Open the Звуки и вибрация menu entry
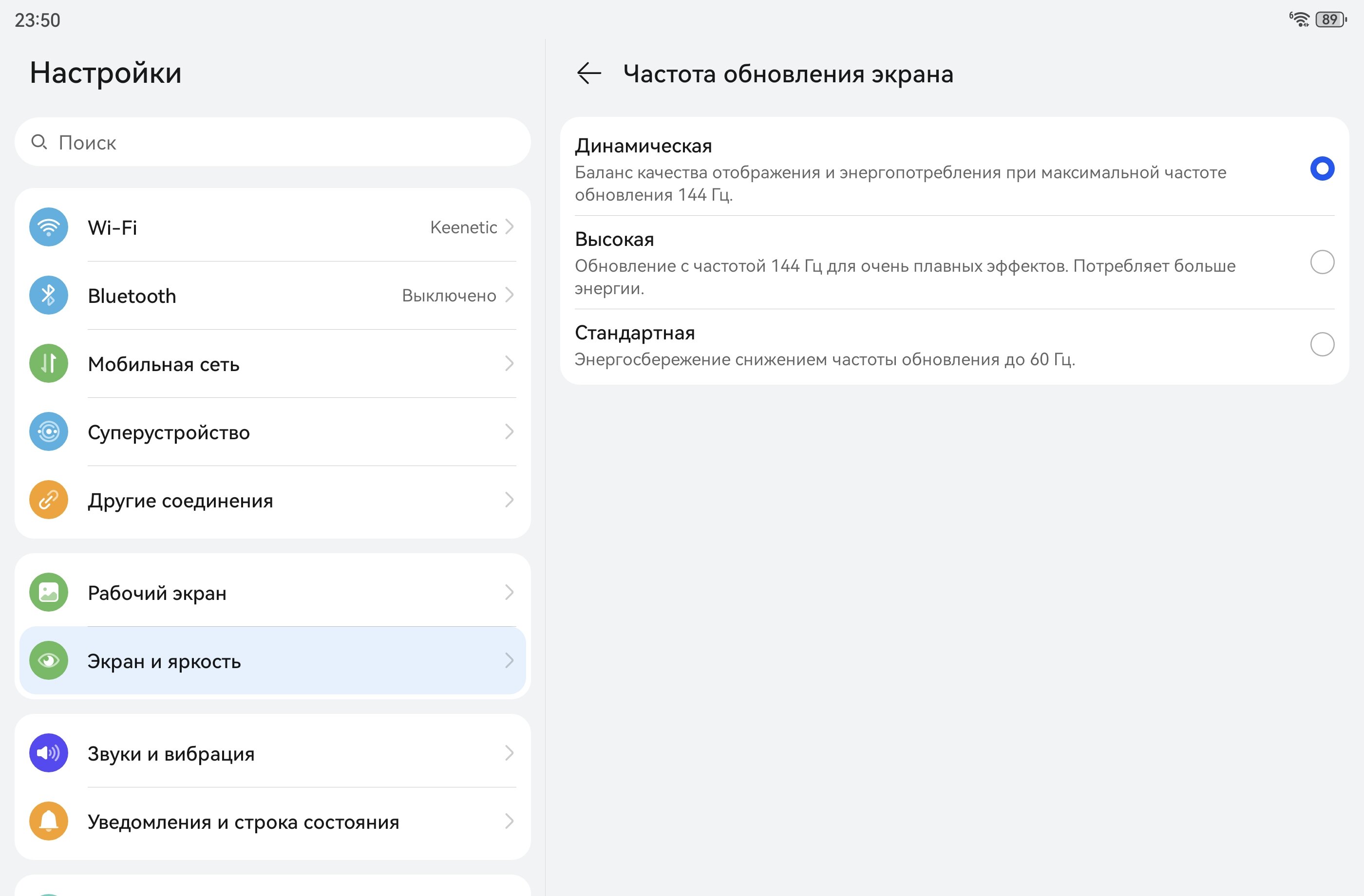The width and height of the screenshot is (1364, 896). coord(171,753)
